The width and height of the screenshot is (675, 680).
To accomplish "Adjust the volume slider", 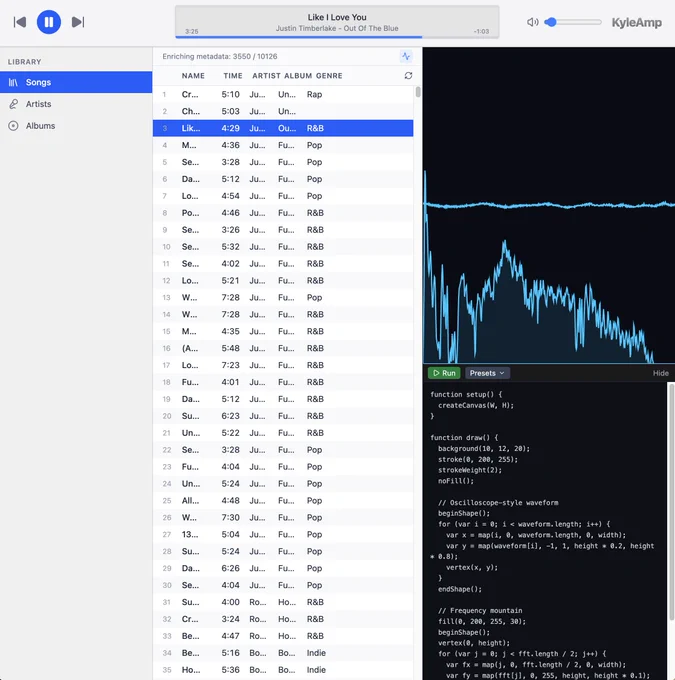I will click(x=573, y=22).
